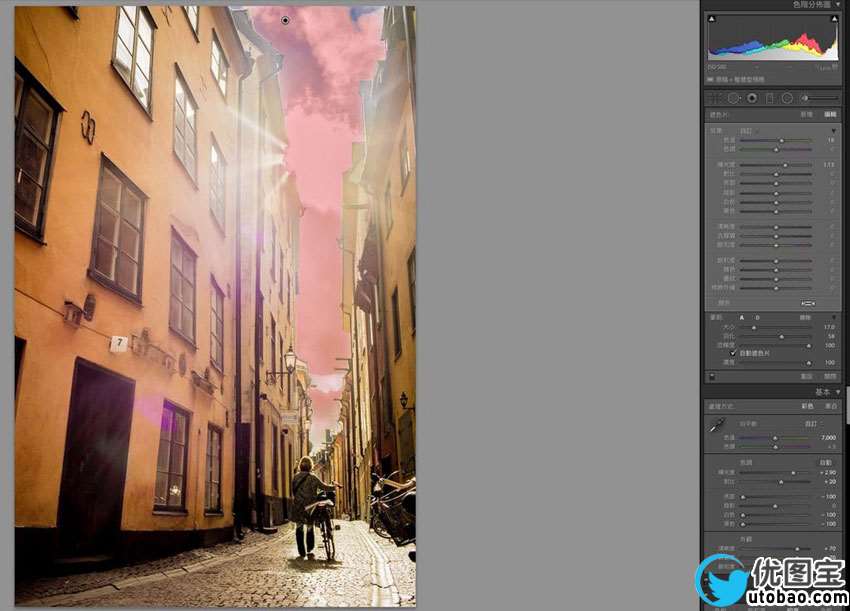
Task: Adjust brush panel Clarity slider handle
Action: 776,227
